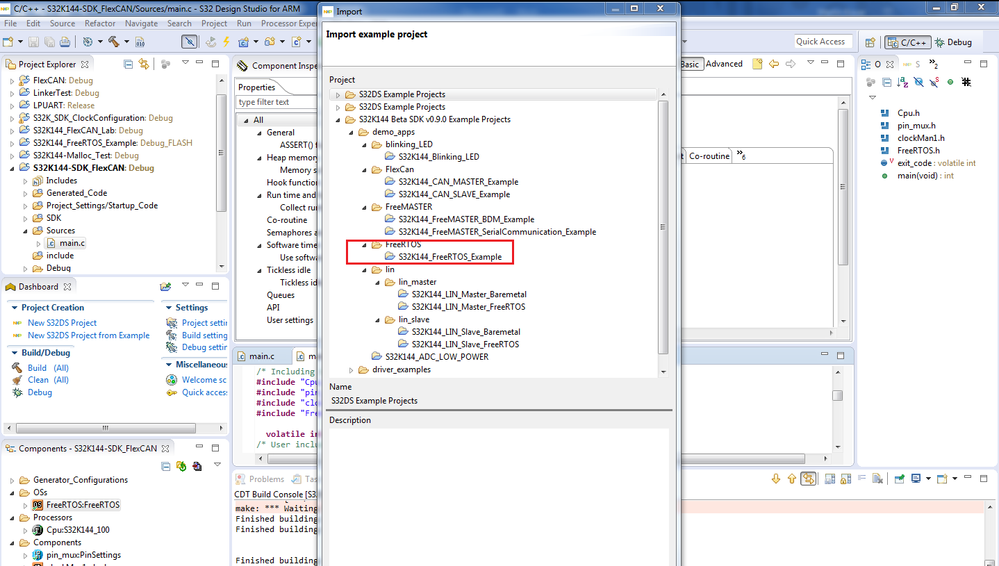999x566 pixels.
Task: Open the Project menu
Action: 214,24
